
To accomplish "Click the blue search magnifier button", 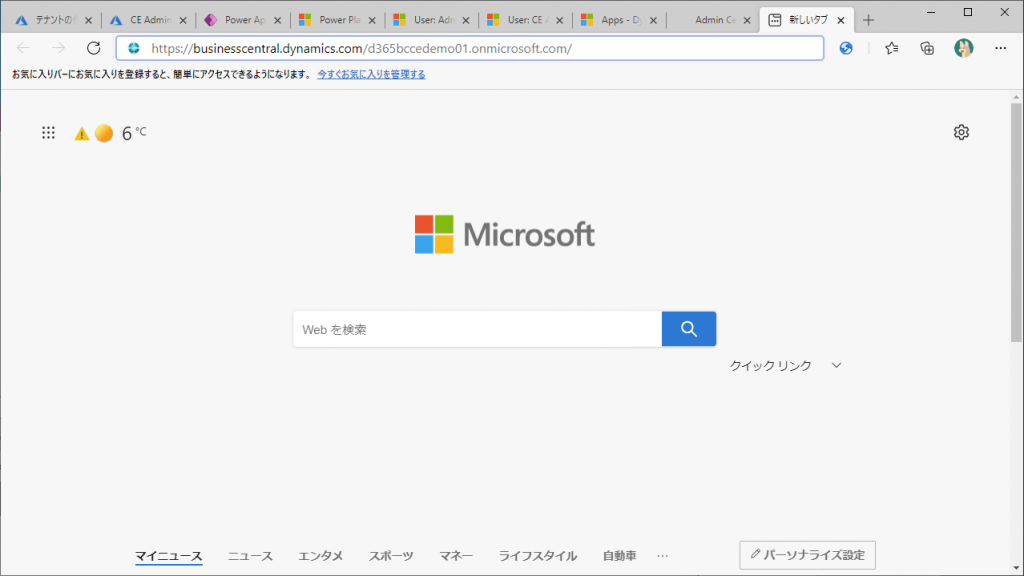I will click(x=689, y=328).
